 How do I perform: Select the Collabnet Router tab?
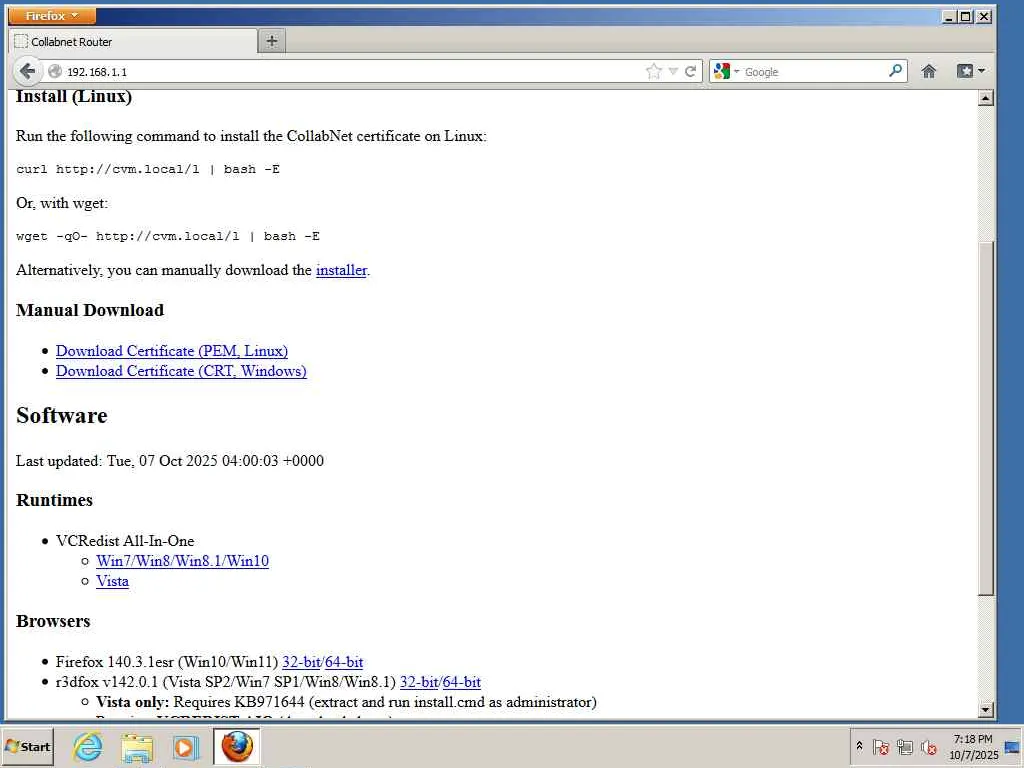coord(133,42)
